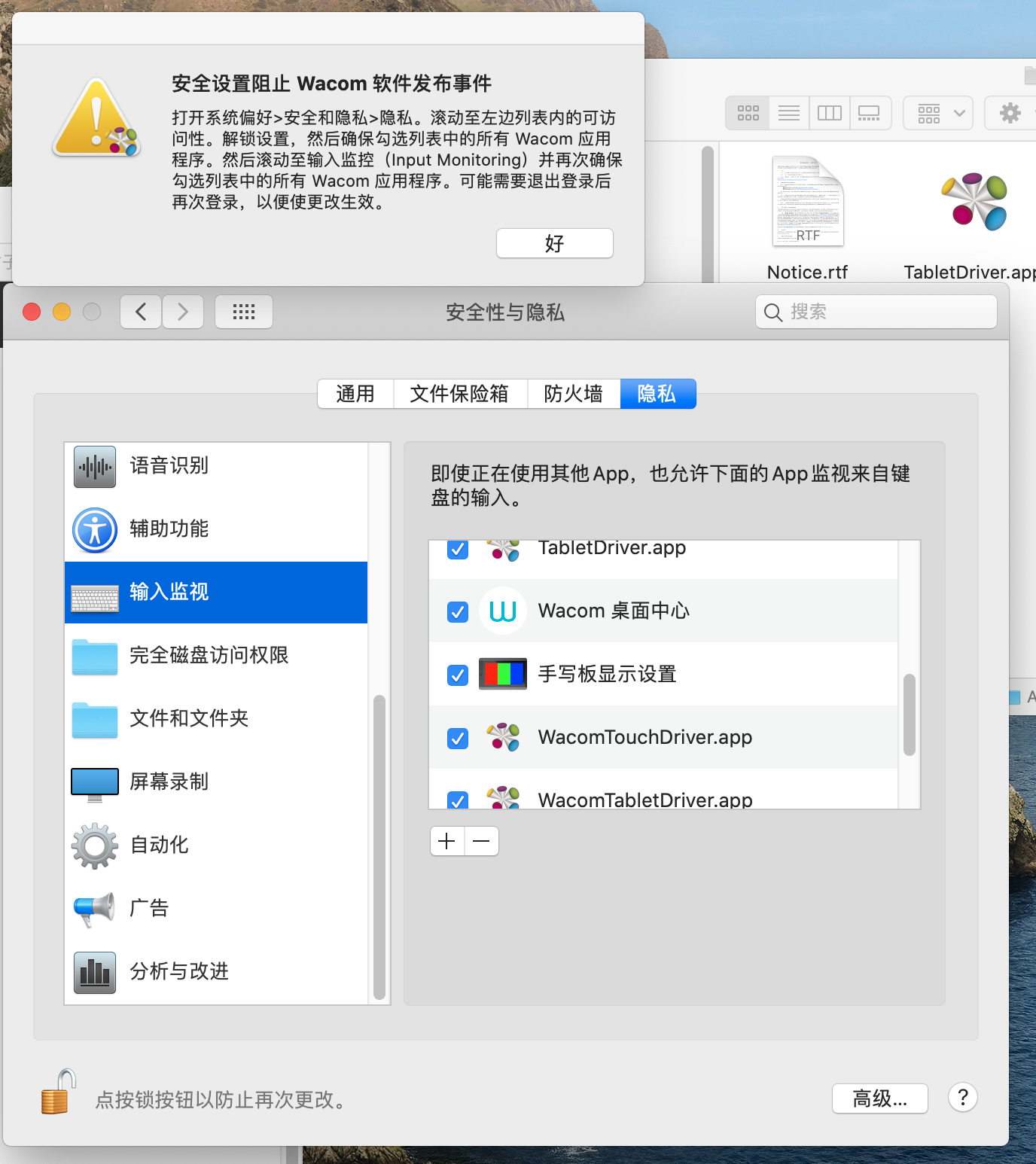Switch Finder to icon view
This screenshot has width=1036, height=1164.
[748, 113]
